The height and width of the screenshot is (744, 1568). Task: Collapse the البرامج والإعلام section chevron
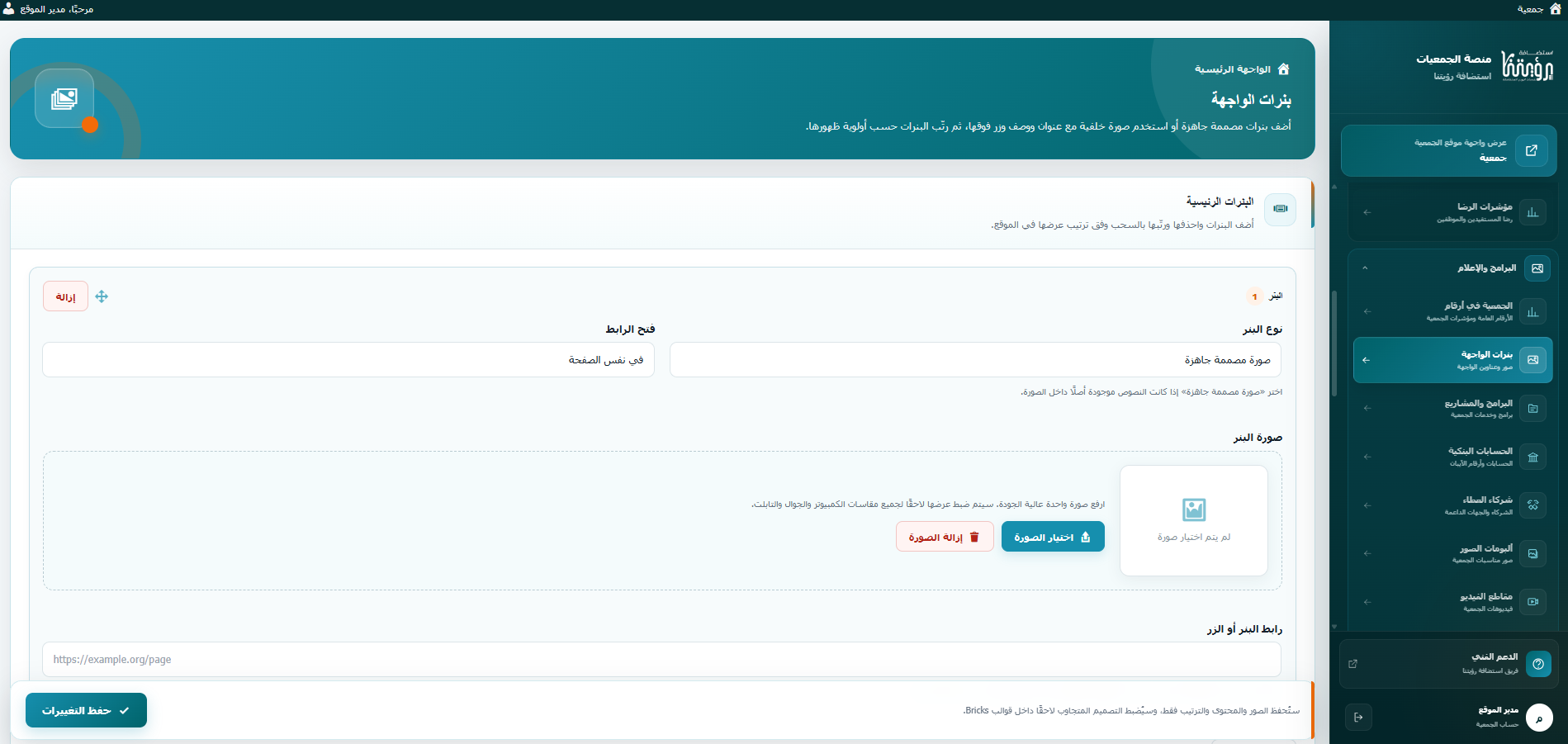tap(1365, 268)
